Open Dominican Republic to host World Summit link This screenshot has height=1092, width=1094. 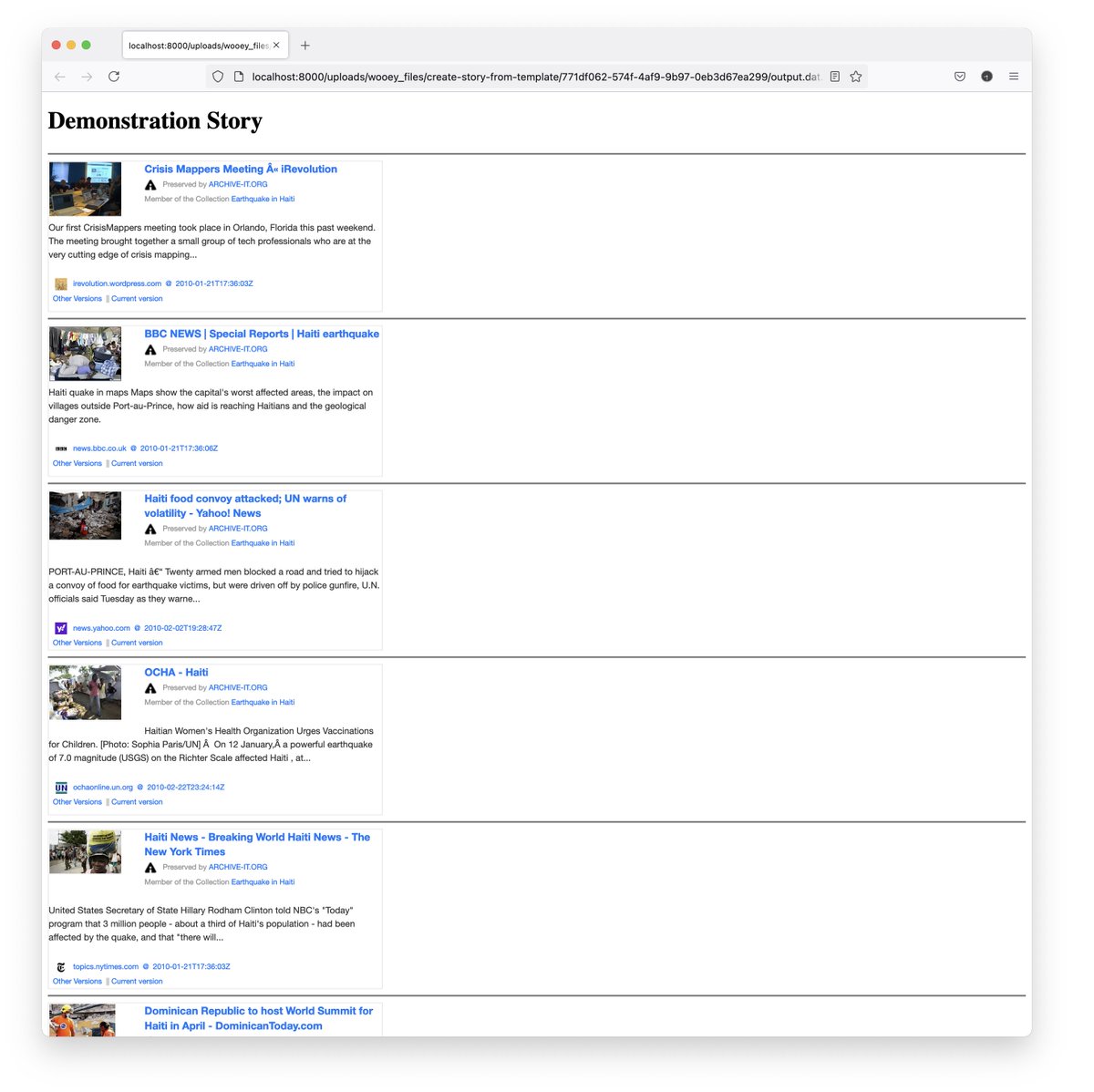[259, 1018]
